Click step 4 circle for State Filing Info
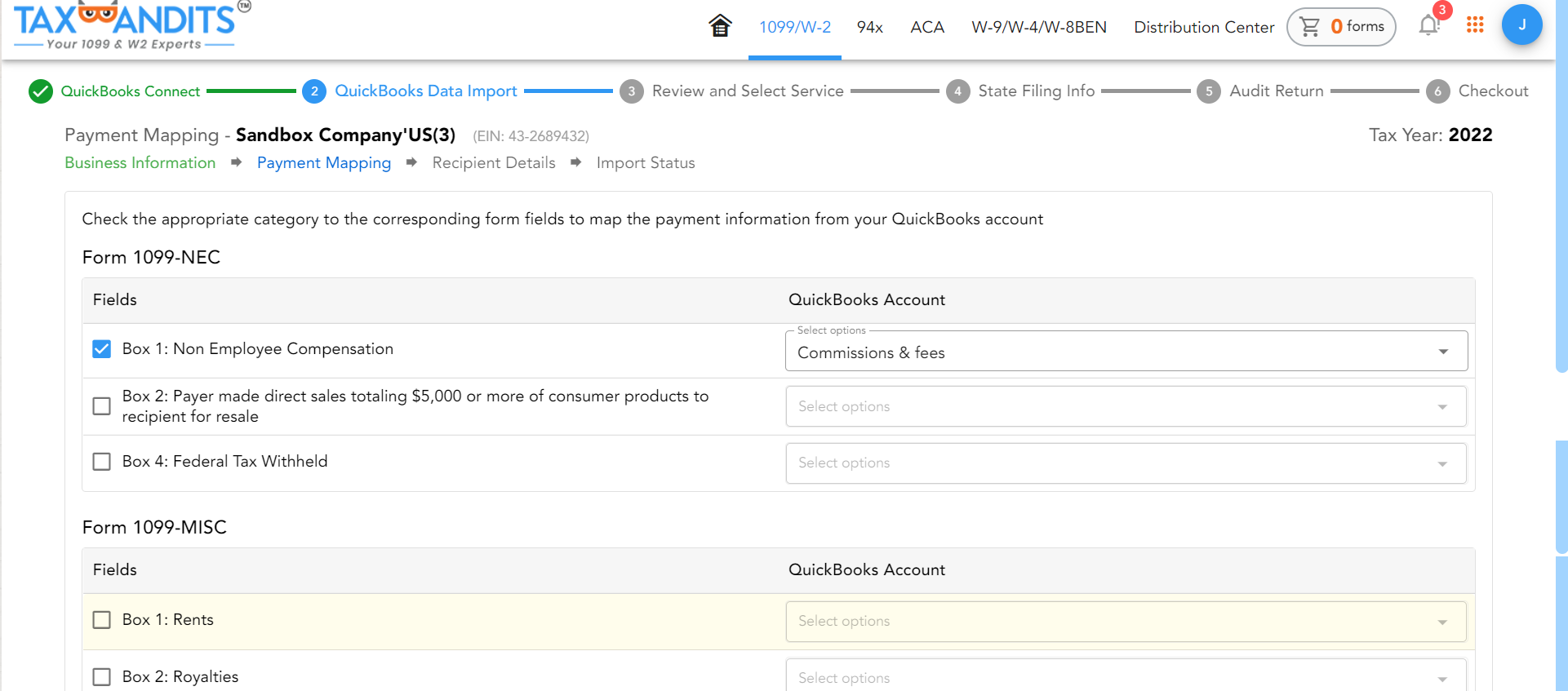The width and height of the screenshot is (1568, 691). [957, 91]
